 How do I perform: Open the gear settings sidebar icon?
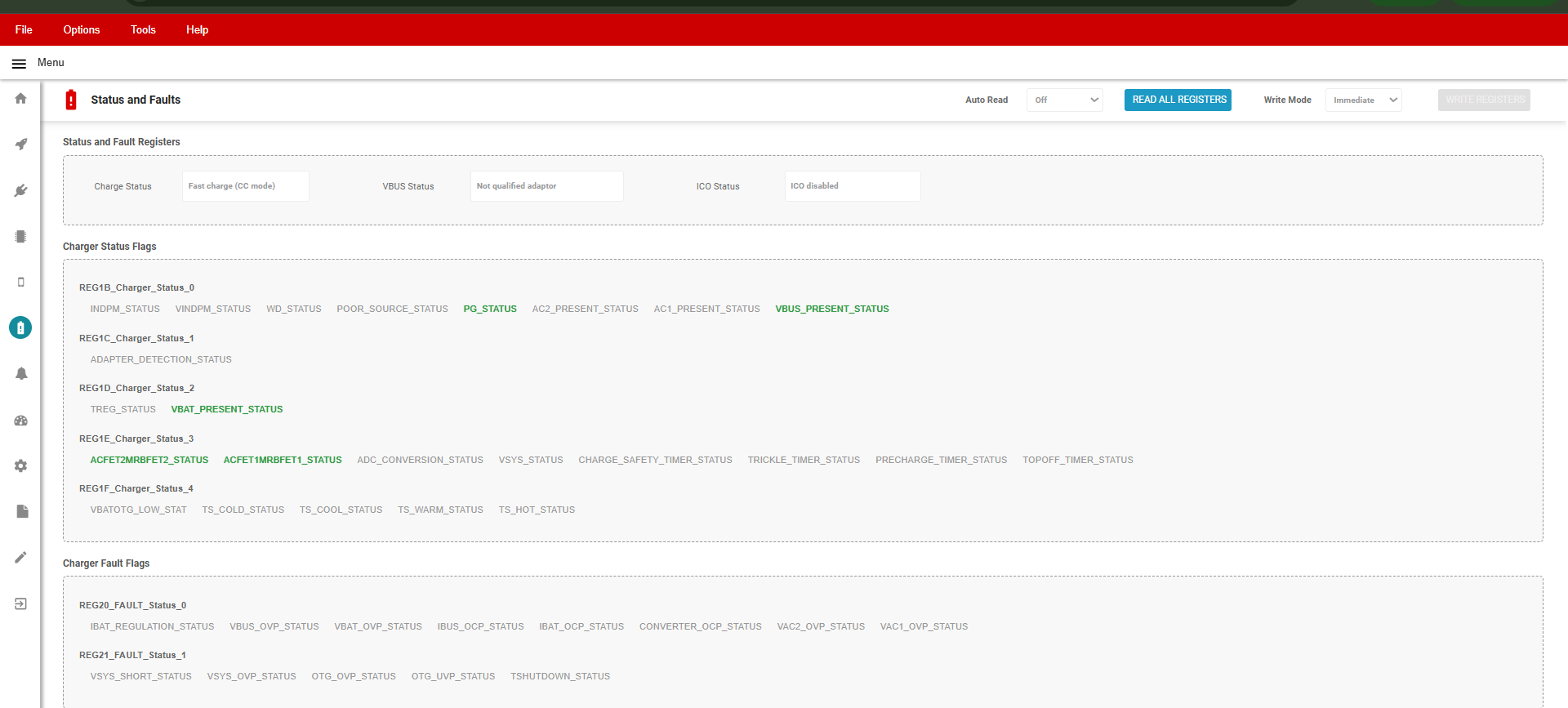[21, 465]
